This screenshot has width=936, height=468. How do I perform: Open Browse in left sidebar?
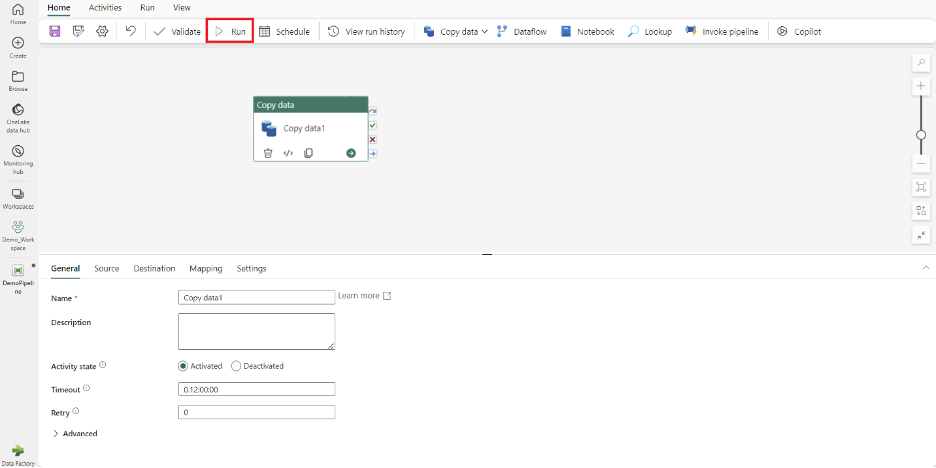point(18,81)
